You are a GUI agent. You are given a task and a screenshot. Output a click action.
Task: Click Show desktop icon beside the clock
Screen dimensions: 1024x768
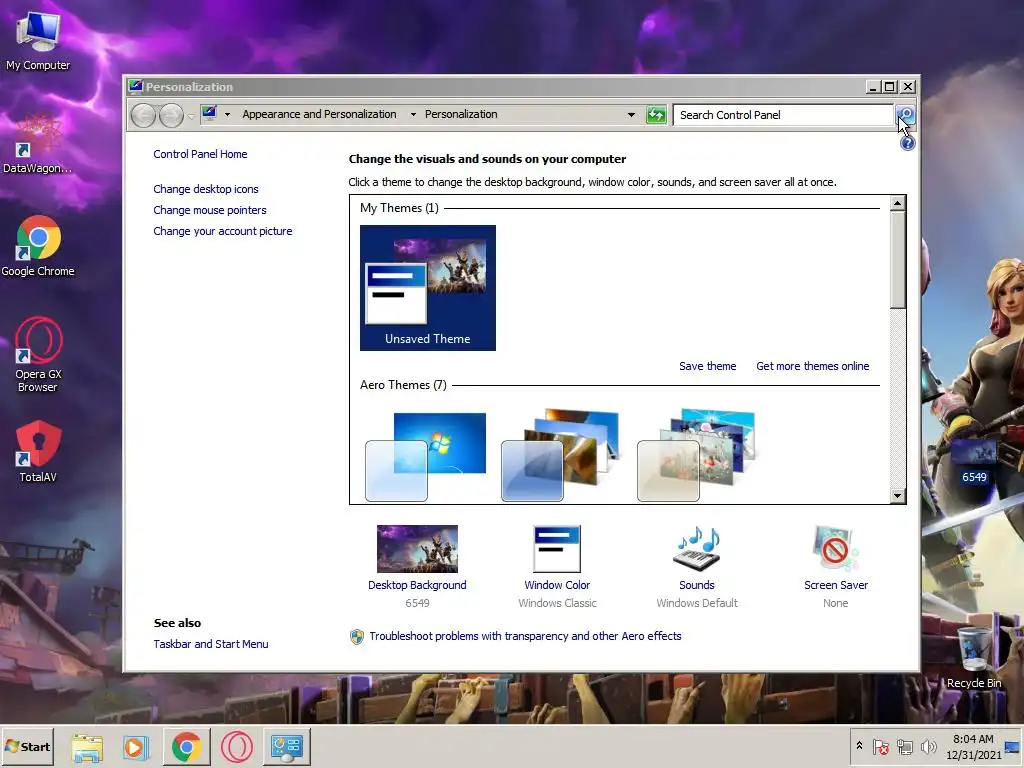point(1012,746)
